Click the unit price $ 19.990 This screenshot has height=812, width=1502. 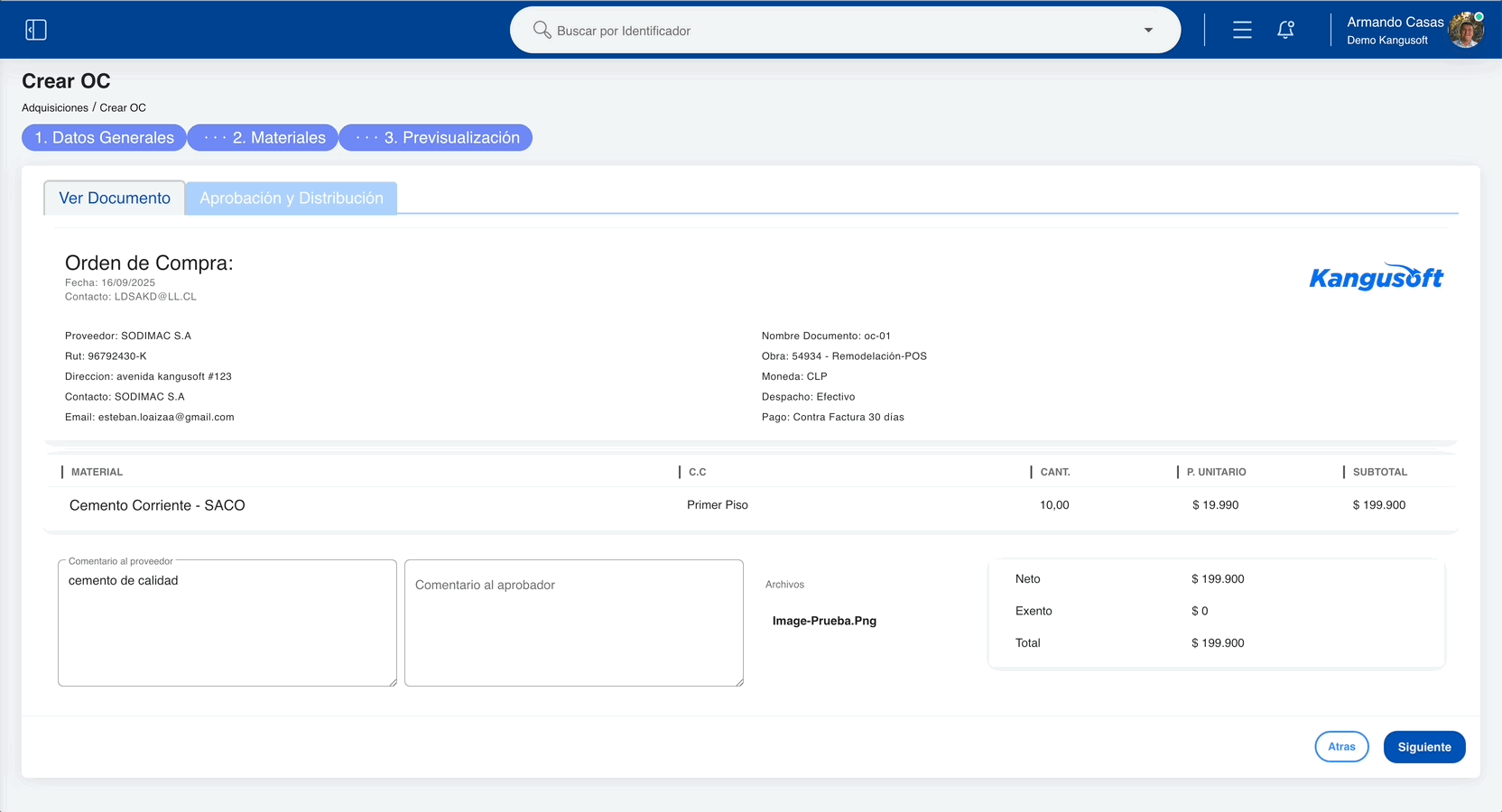(1215, 505)
